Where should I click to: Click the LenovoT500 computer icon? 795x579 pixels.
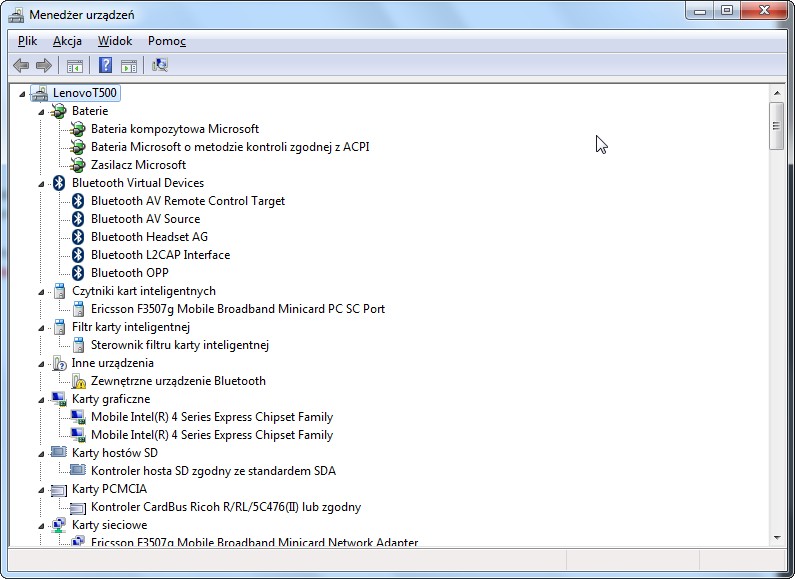[40, 93]
